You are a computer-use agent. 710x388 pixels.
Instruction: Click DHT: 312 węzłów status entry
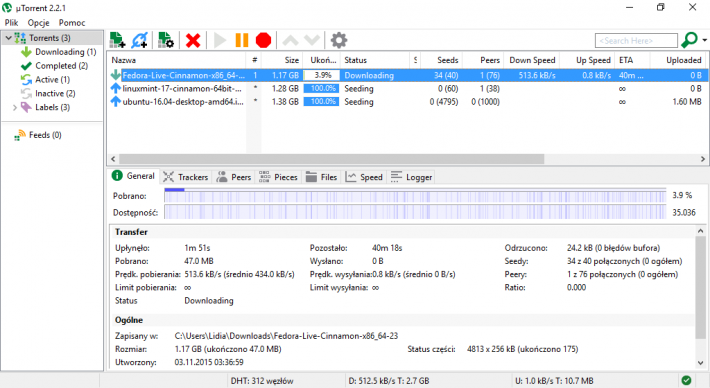pos(262,381)
